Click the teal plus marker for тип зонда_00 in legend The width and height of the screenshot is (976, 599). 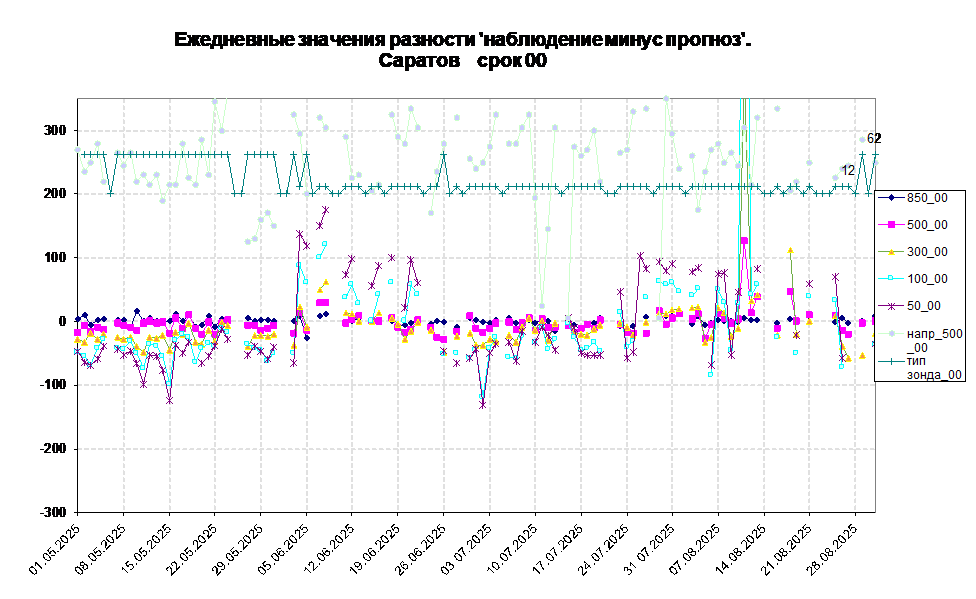(890, 360)
